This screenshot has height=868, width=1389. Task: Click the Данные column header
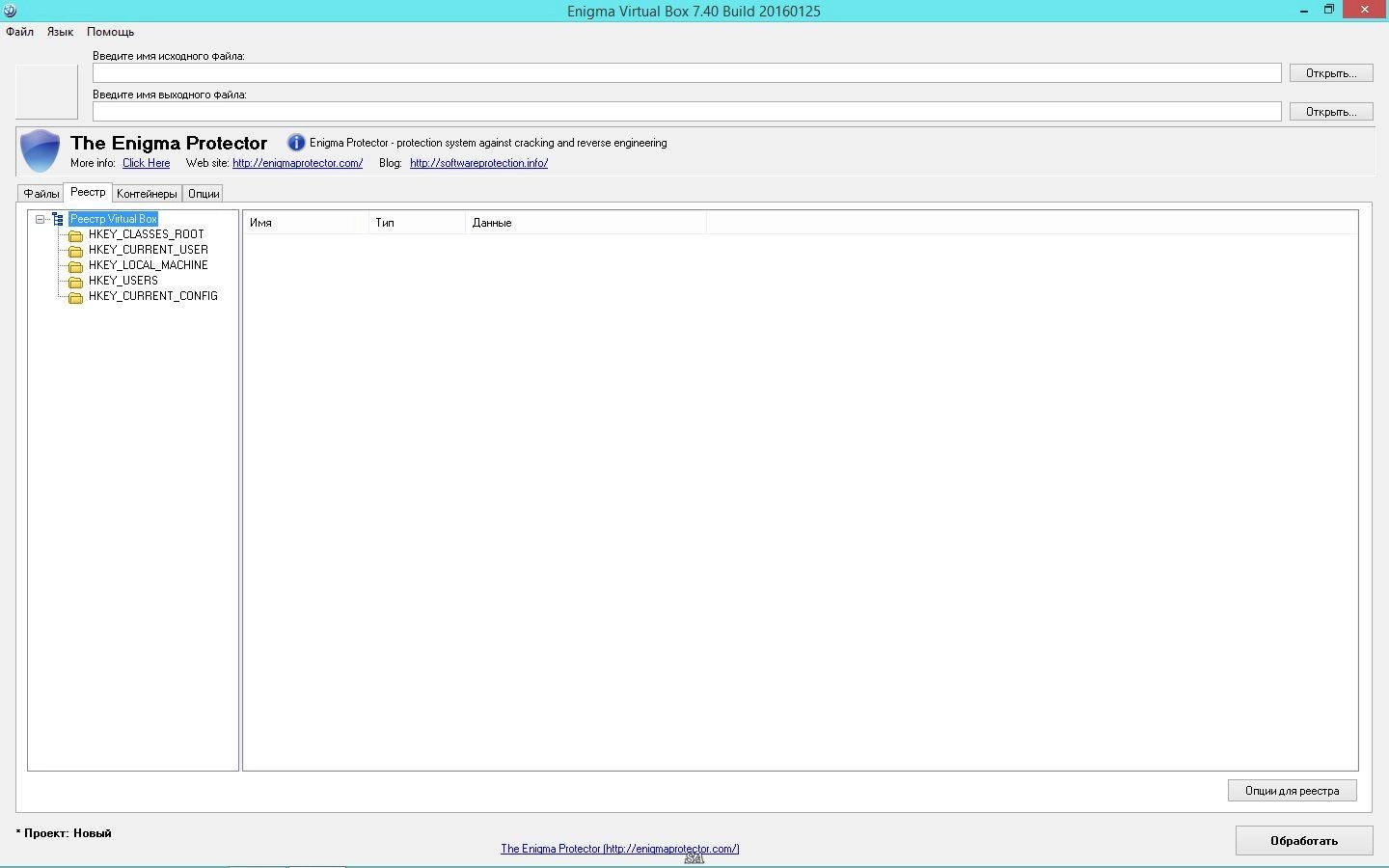tap(586, 223)
